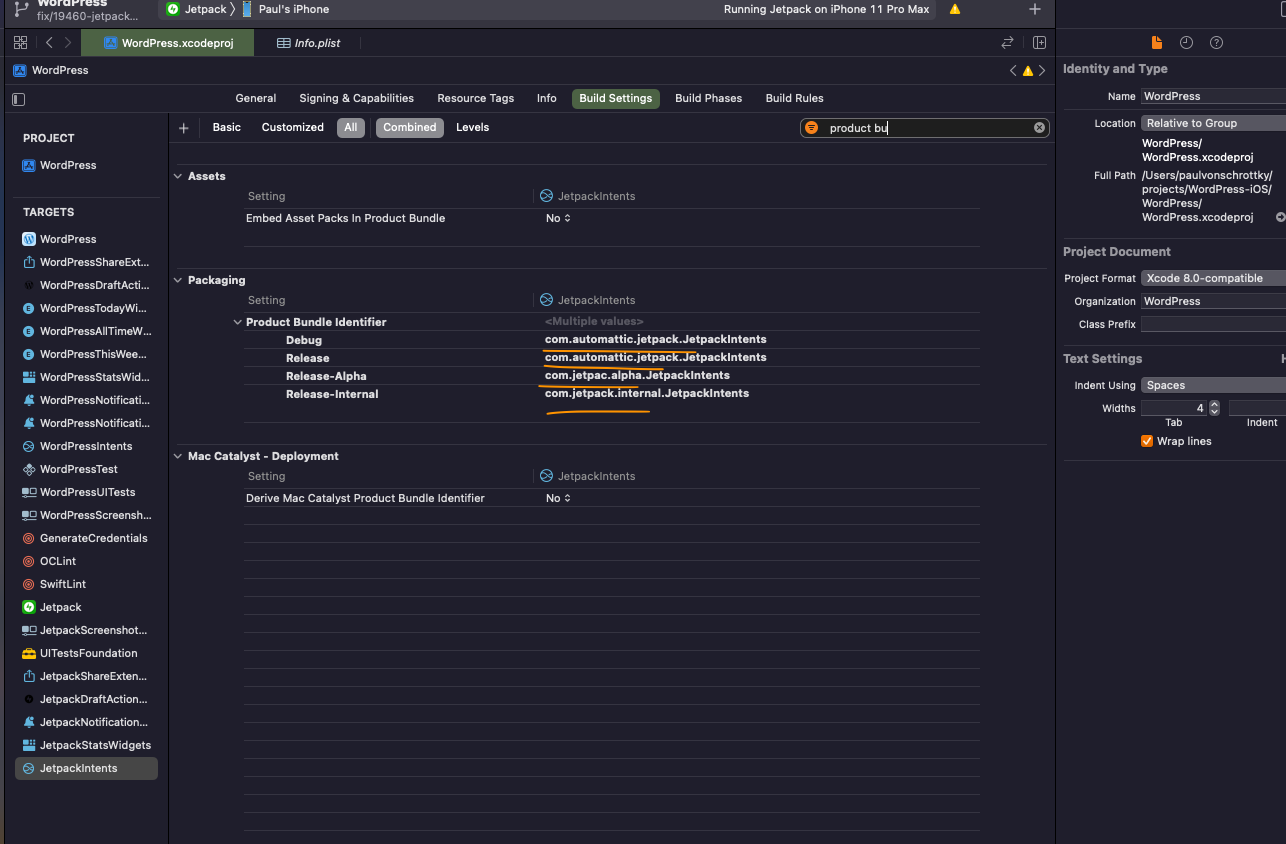Edit the Class Prefix field
This screenshot has width=1286, height=844.
click(x=1213, y=324)
